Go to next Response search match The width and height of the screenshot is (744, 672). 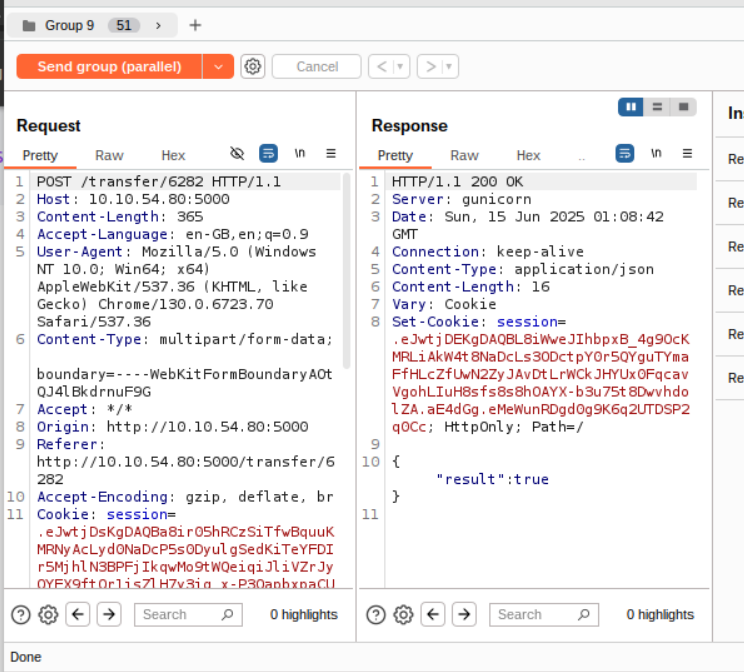coord(464,615)
